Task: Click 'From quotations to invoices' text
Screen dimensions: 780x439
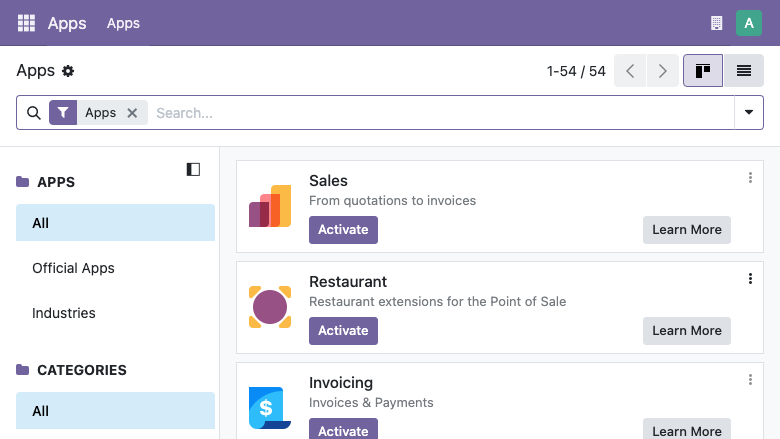Action: (x=392, y=200)
